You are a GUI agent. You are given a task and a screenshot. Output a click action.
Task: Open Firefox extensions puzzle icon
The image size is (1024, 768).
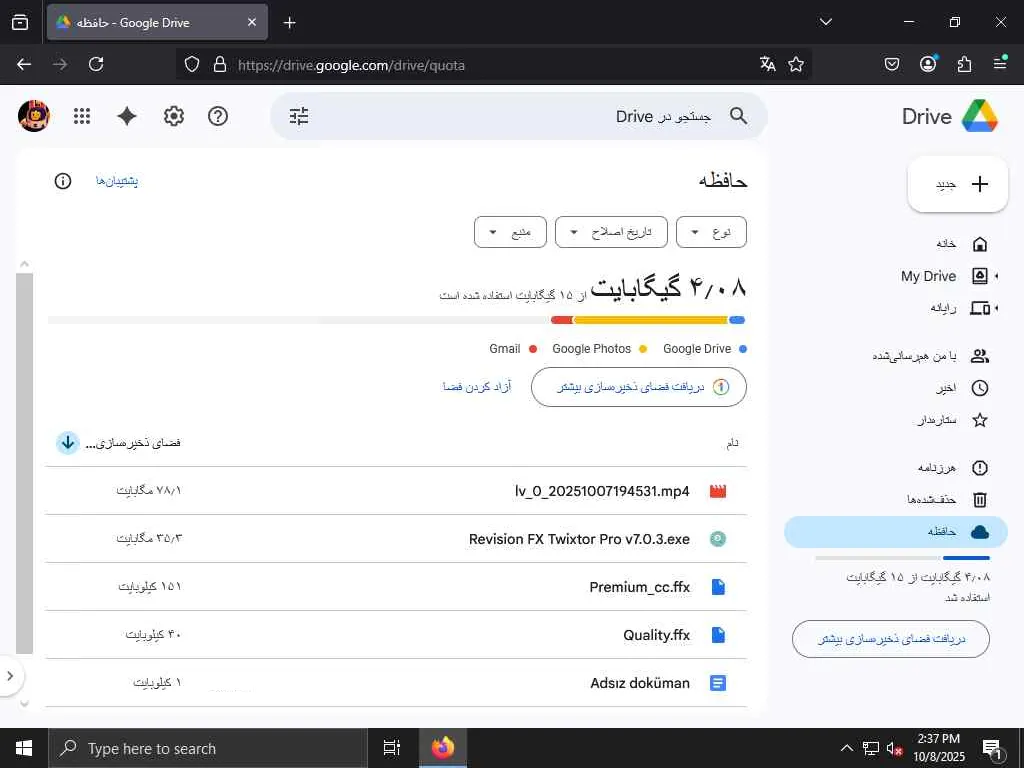(x=965, y=64)
